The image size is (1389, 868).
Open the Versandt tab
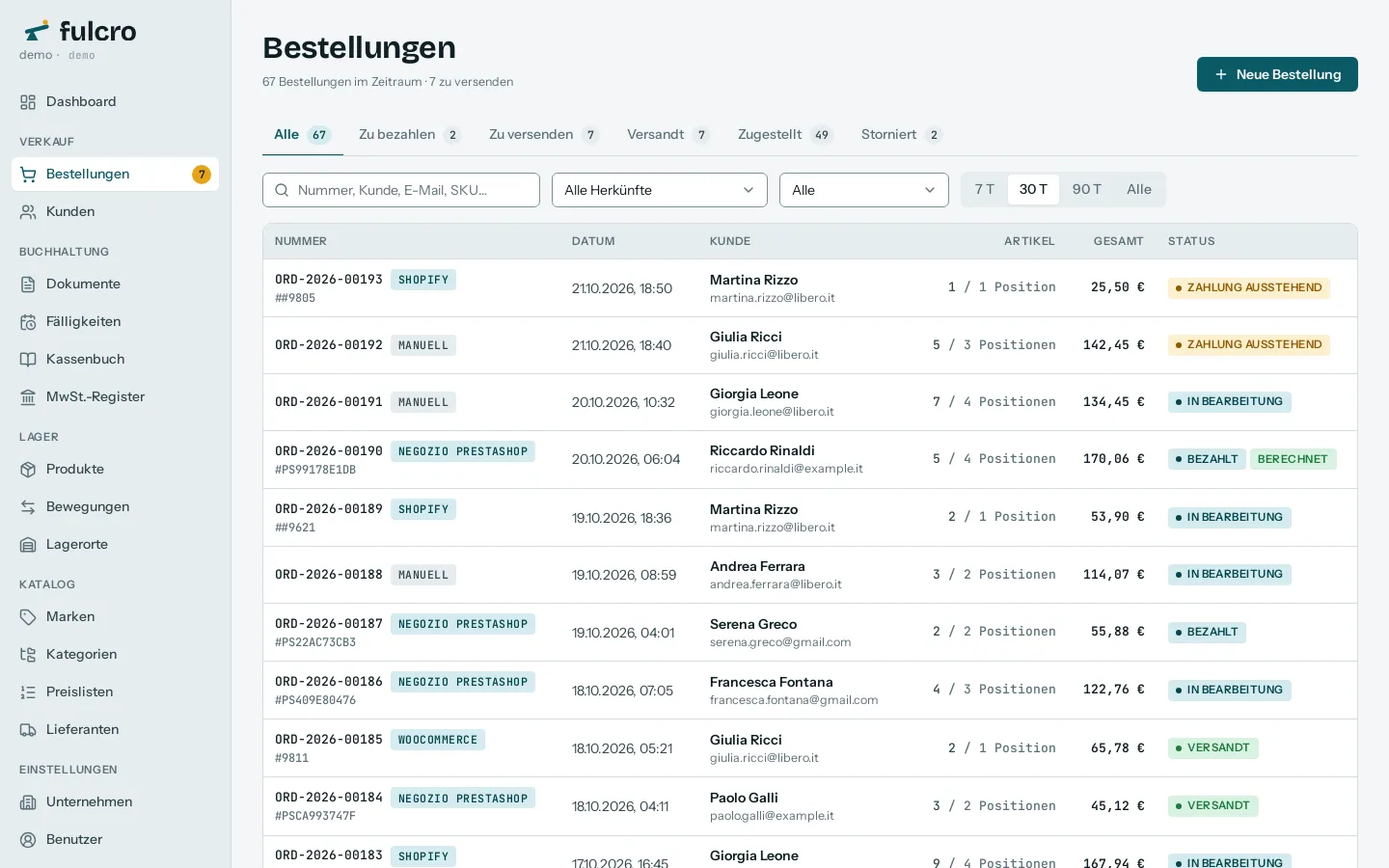(x=668, y=135)
